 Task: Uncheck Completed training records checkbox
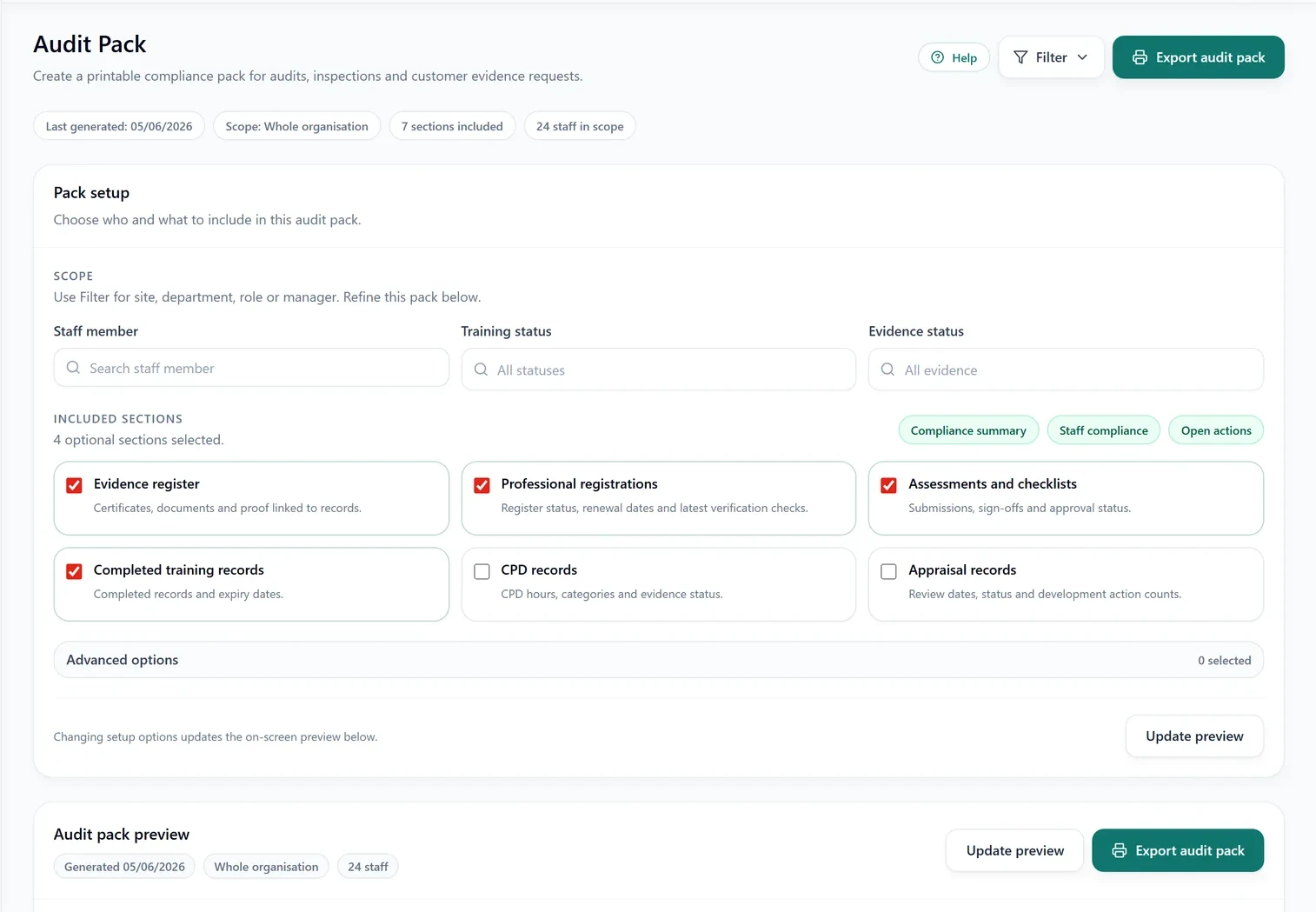75,571
